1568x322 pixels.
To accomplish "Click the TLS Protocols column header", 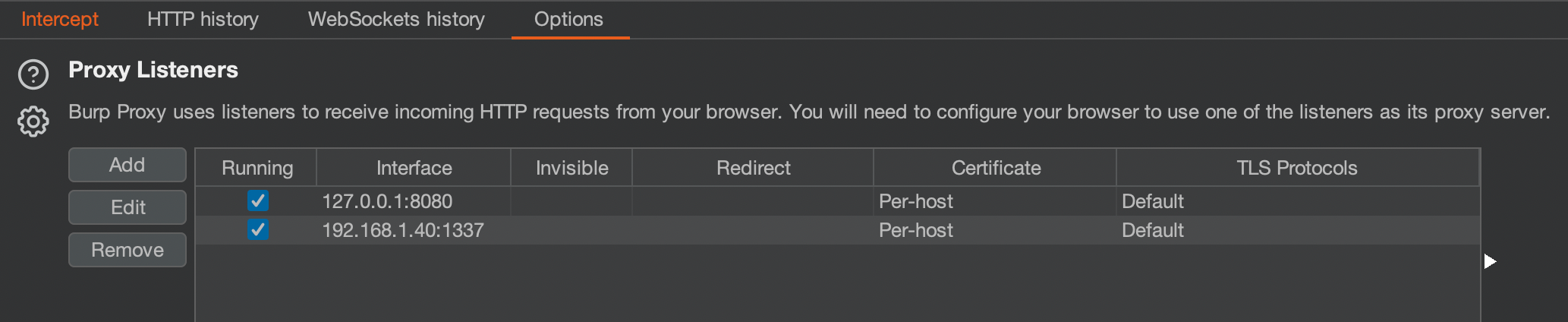I will pyautogui.click(x=1297, y=168).
